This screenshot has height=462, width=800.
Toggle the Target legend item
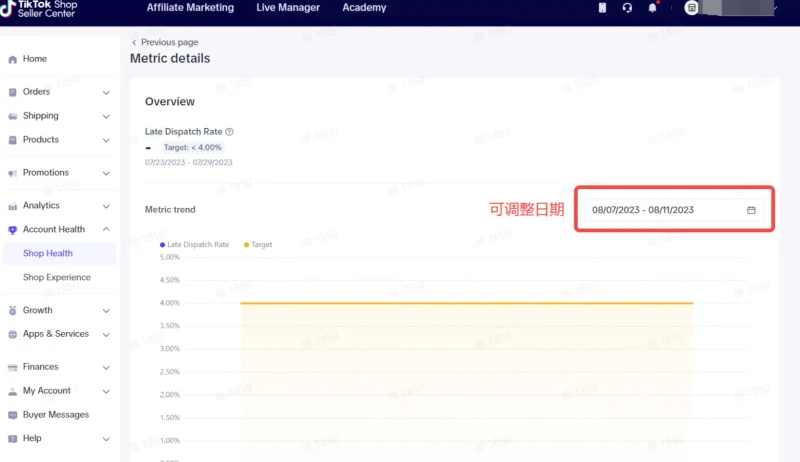click(258, 245)
